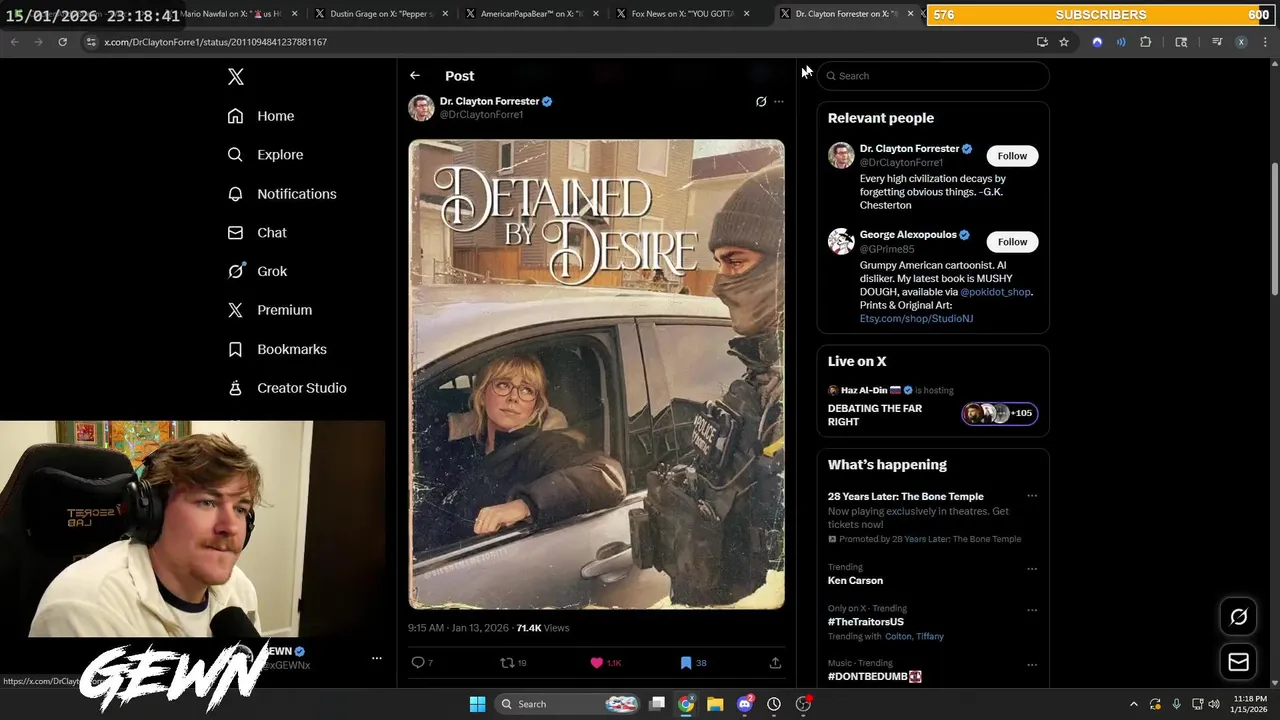Viewport: 1280px width, 720px height.
Task: Toggle the bookmark icon under post
Action: pyautogui.click(x=686, y=662)
